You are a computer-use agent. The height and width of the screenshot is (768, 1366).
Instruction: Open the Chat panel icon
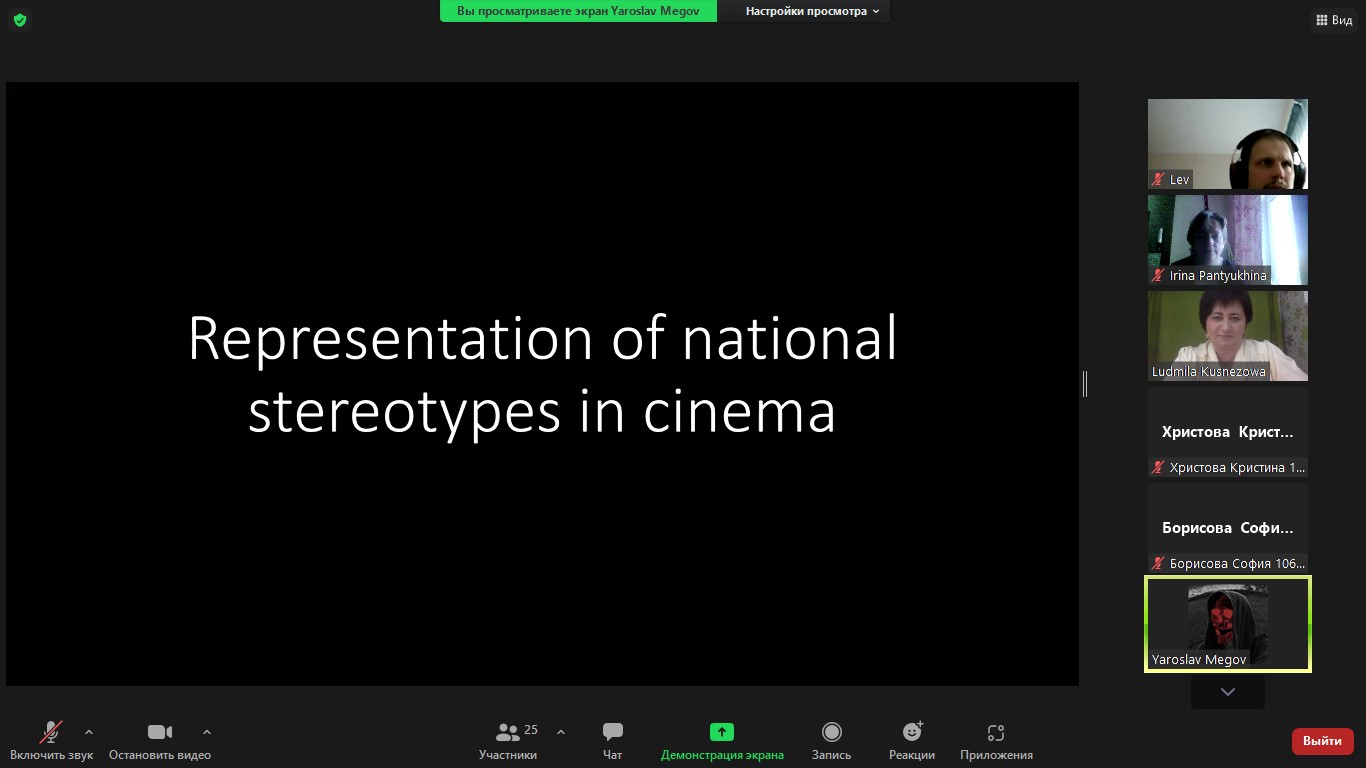[613, 733]
